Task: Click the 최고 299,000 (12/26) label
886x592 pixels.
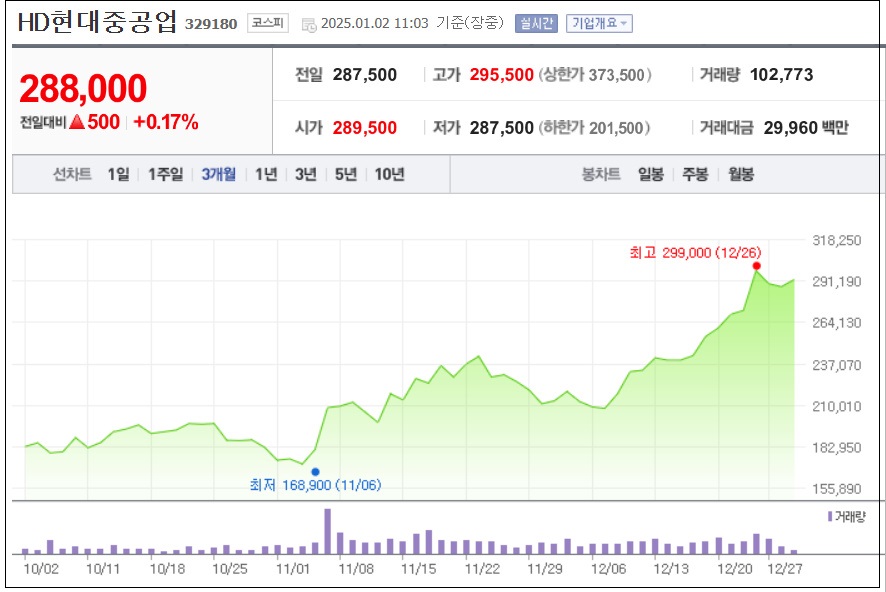Action: pos(695,252)
